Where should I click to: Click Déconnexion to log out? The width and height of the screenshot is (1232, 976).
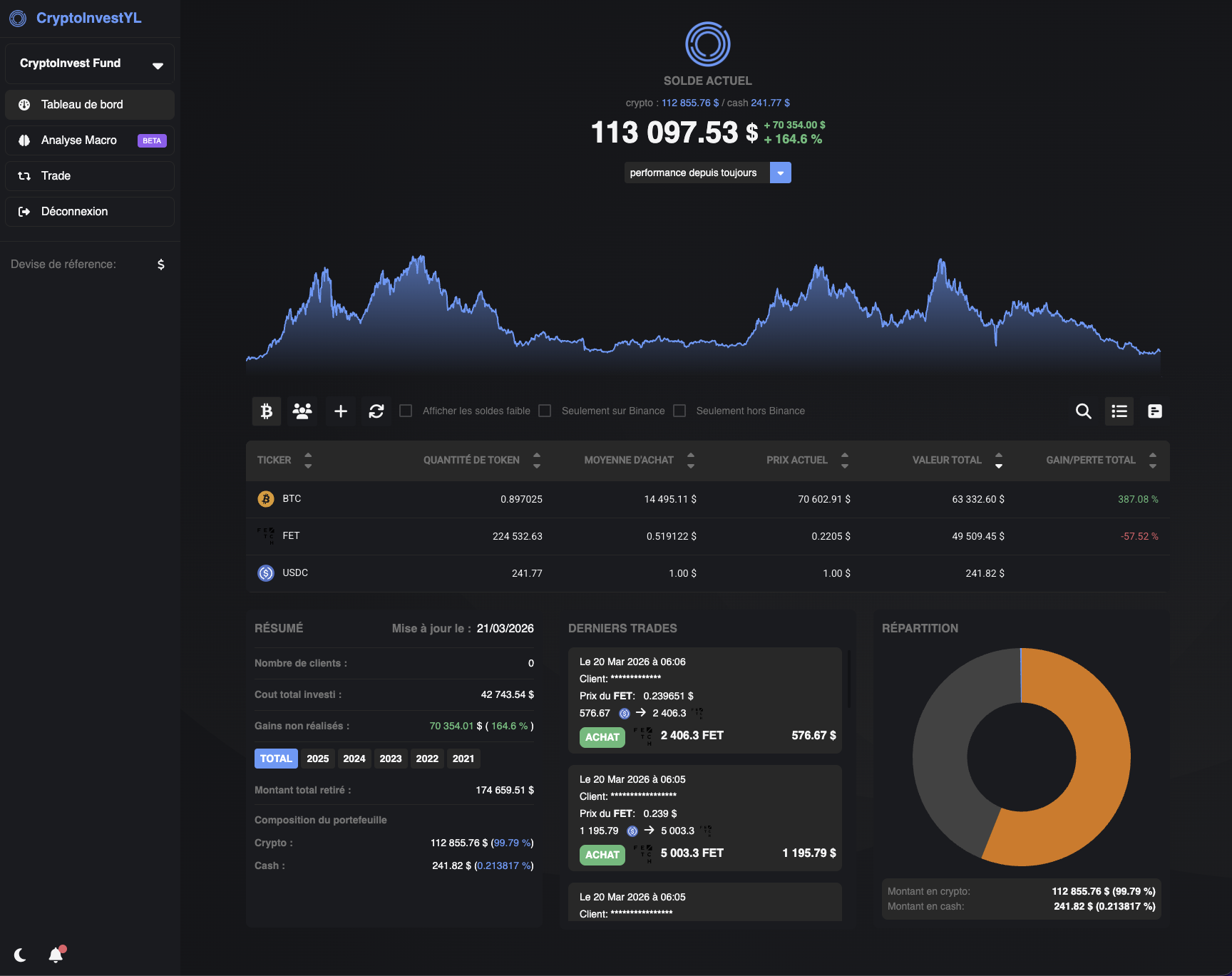tap(74, 211)
